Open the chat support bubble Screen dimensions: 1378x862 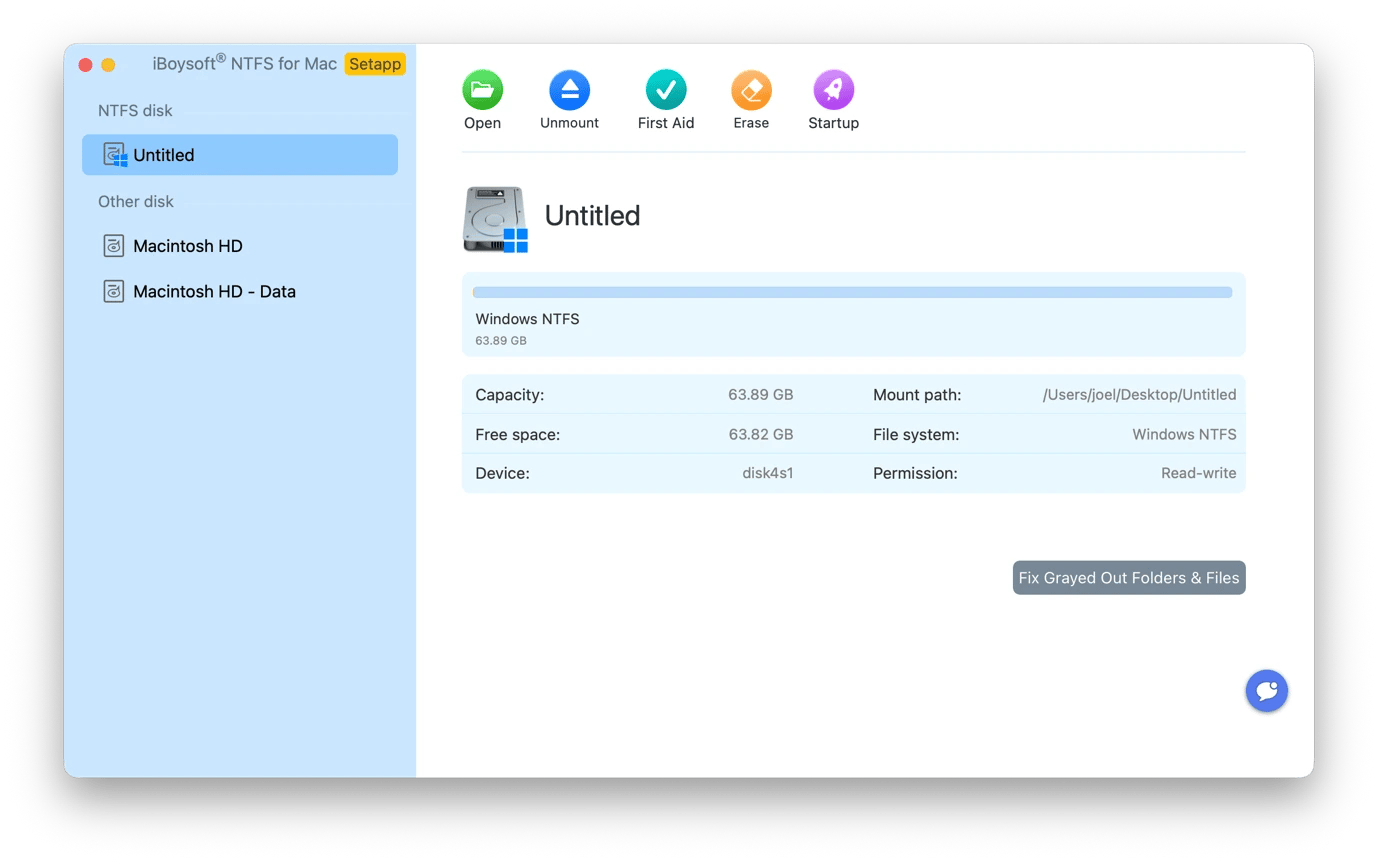click(1266, 690)
